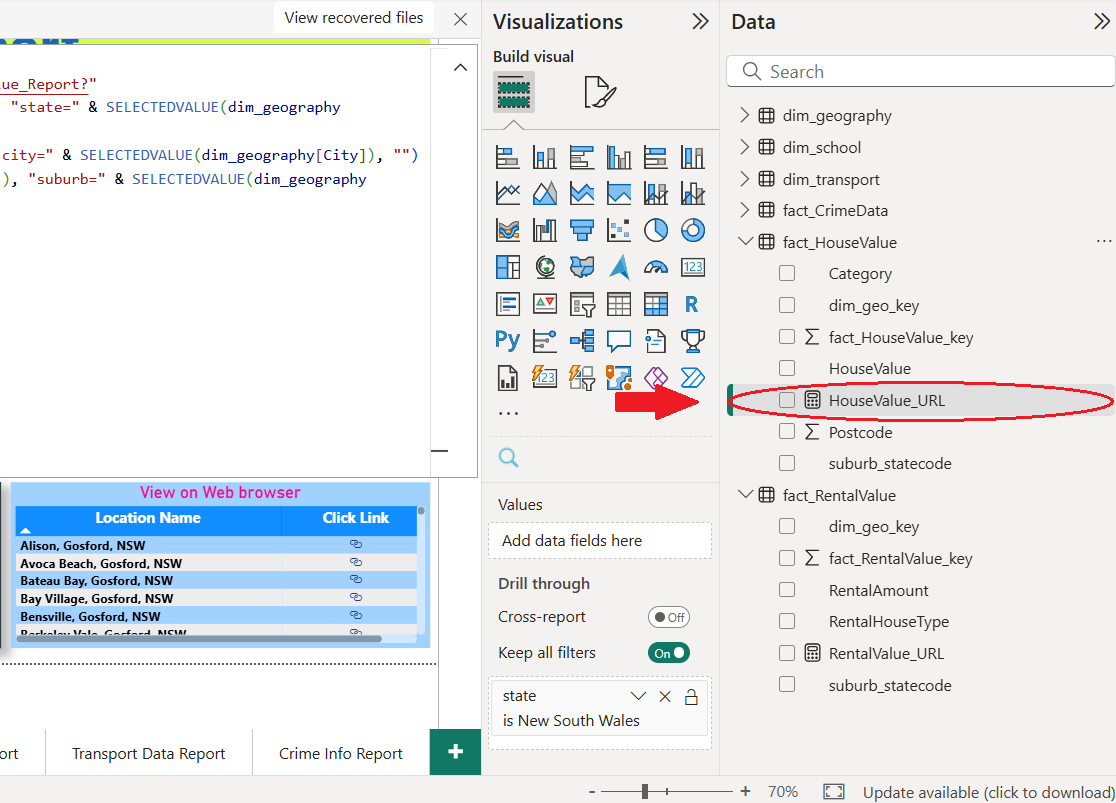Image resolution: width=1116 pixels, height=803 pixels.
Task: Check the HouseValue_URL field checkbox
Action: point(787,401)
